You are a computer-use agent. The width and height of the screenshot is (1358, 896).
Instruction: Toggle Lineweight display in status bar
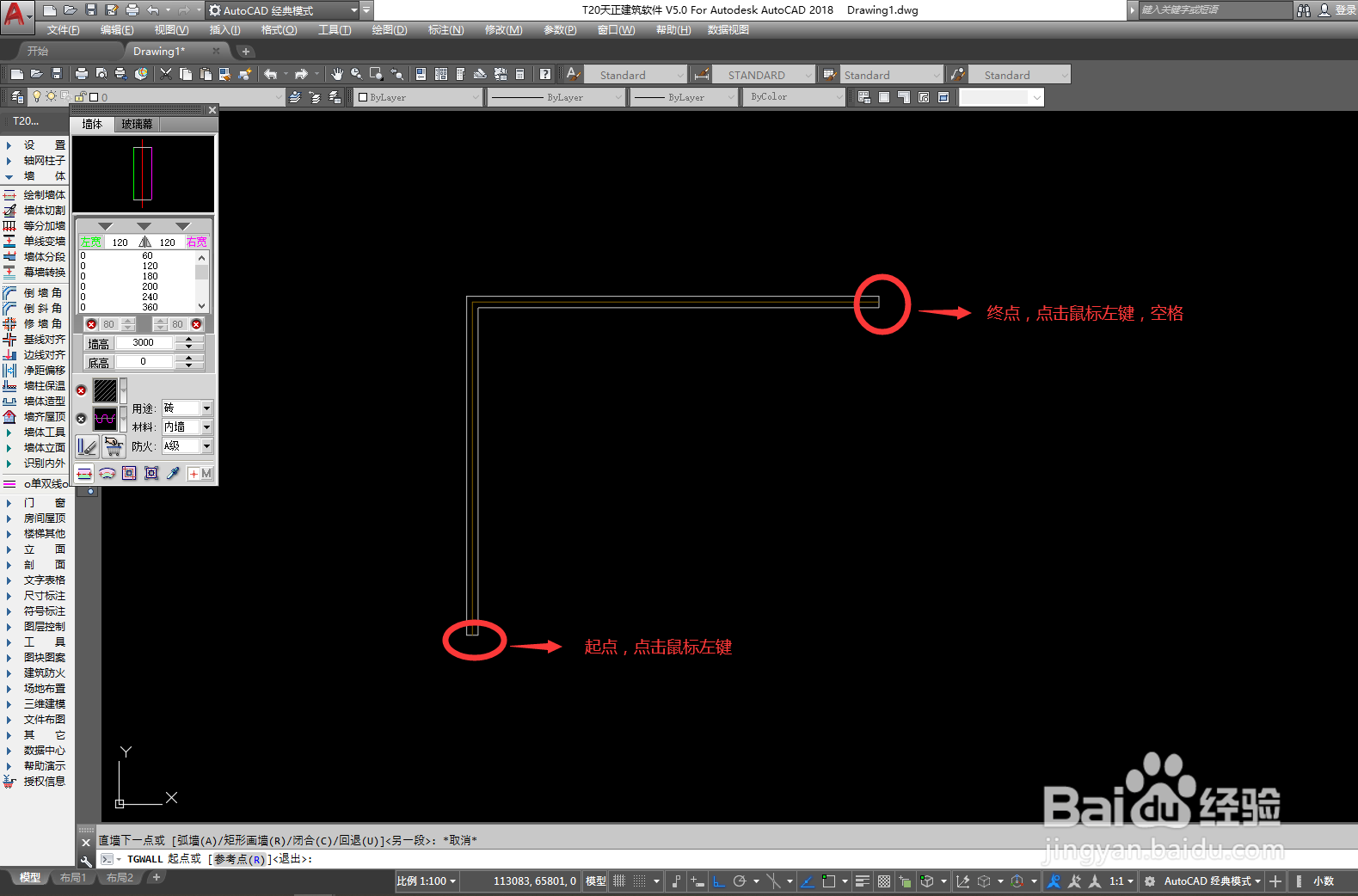click(x=863, y=881)
